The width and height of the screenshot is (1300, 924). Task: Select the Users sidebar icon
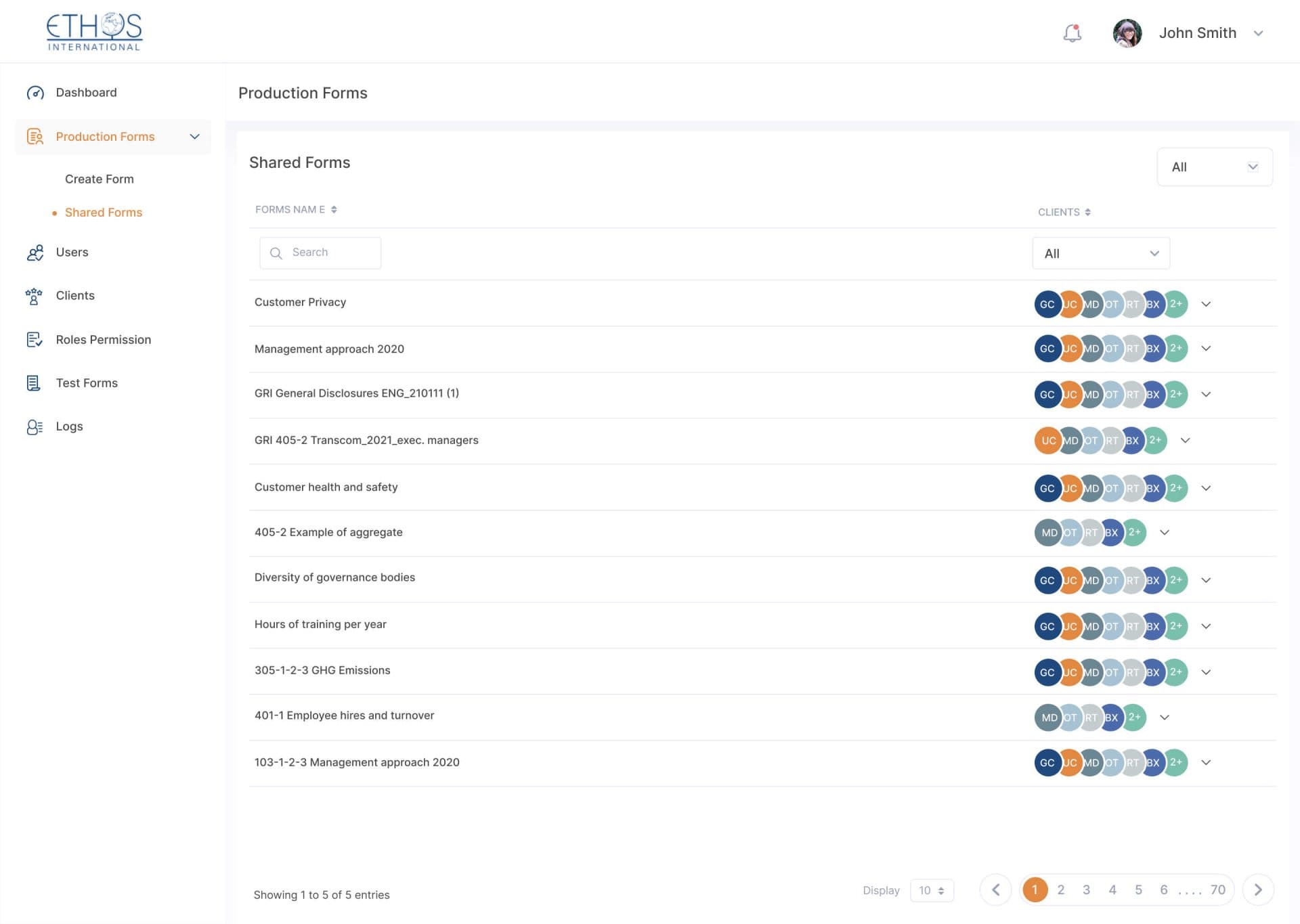tap(35, 252)
